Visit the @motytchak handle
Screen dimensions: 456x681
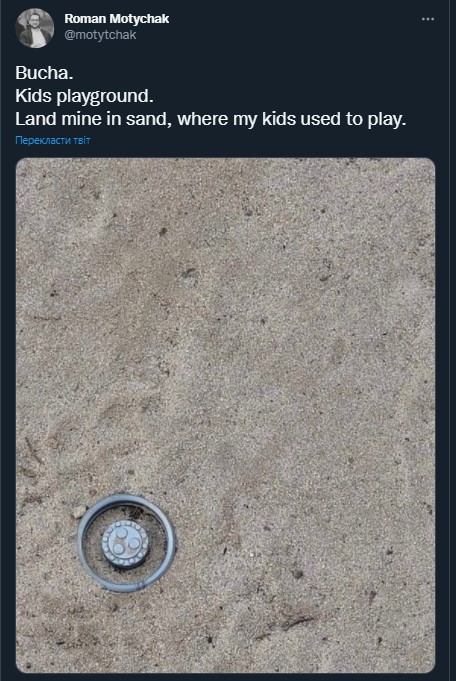[x=100, y=35]
